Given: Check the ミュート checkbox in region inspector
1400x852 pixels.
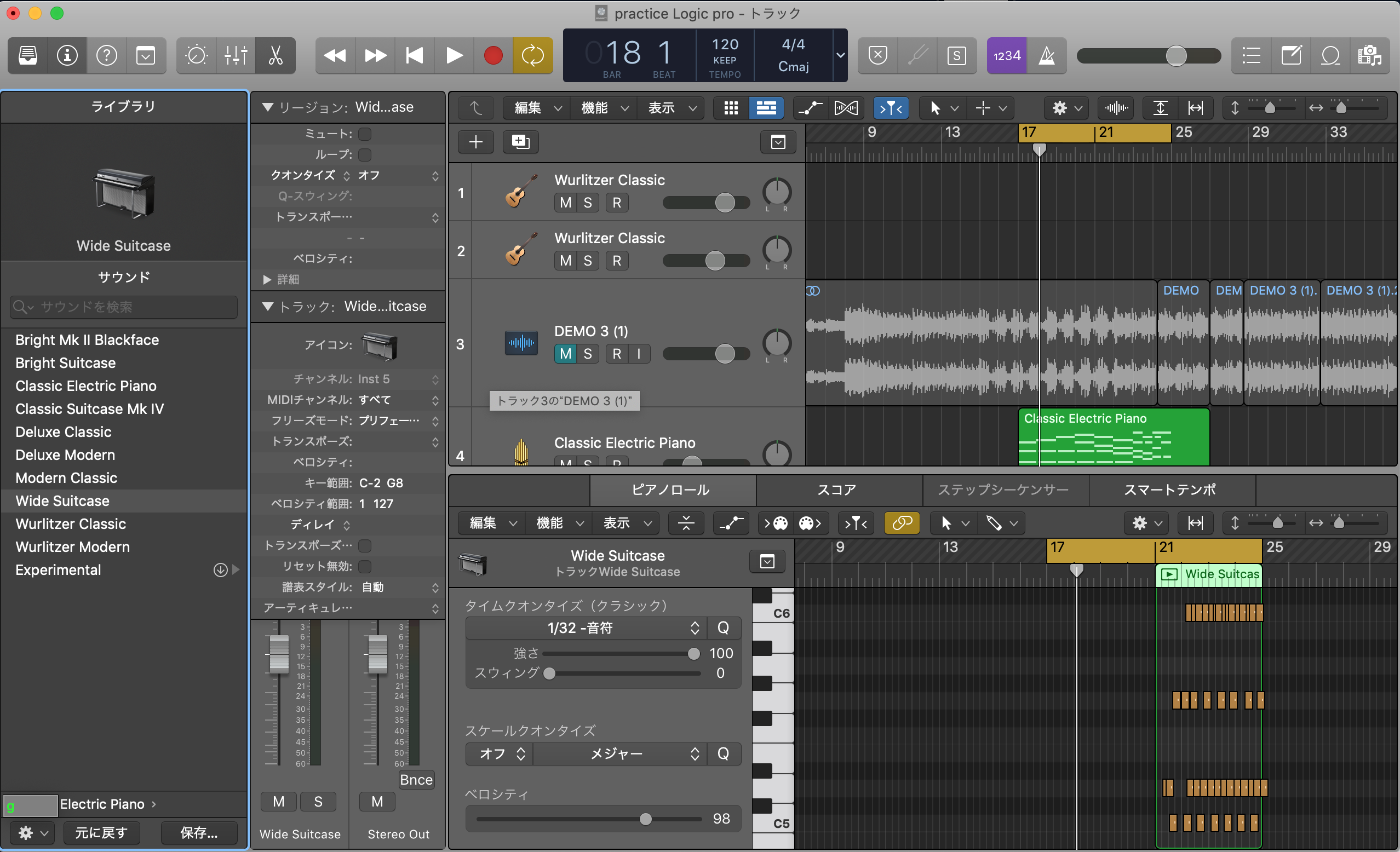Looking at the screenshot, I should point(365,134).
